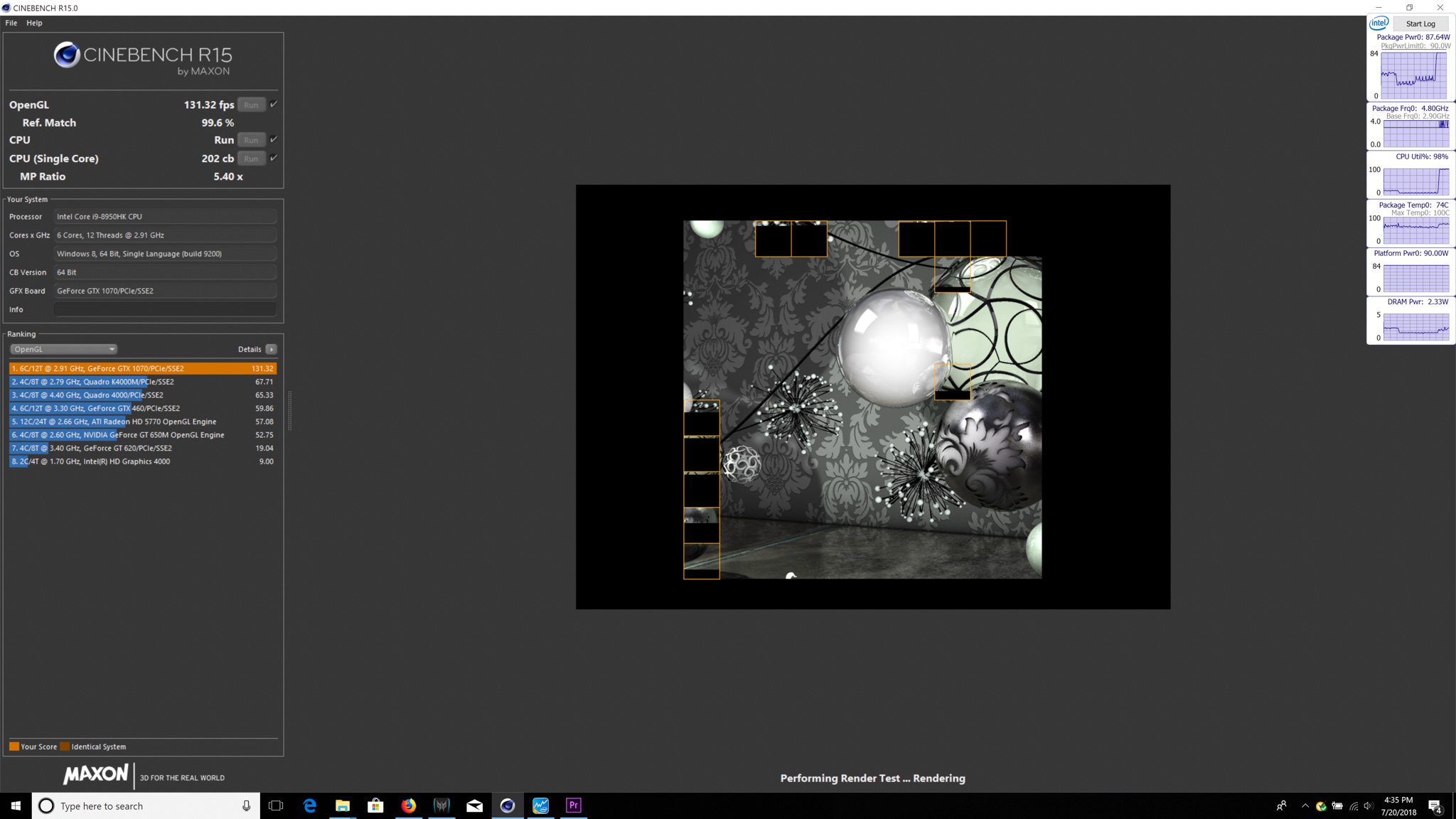The width and height of the screenshot is (1456, 819).
Task: Click the volume speaker tray icon
Action: coord(1369,805)
